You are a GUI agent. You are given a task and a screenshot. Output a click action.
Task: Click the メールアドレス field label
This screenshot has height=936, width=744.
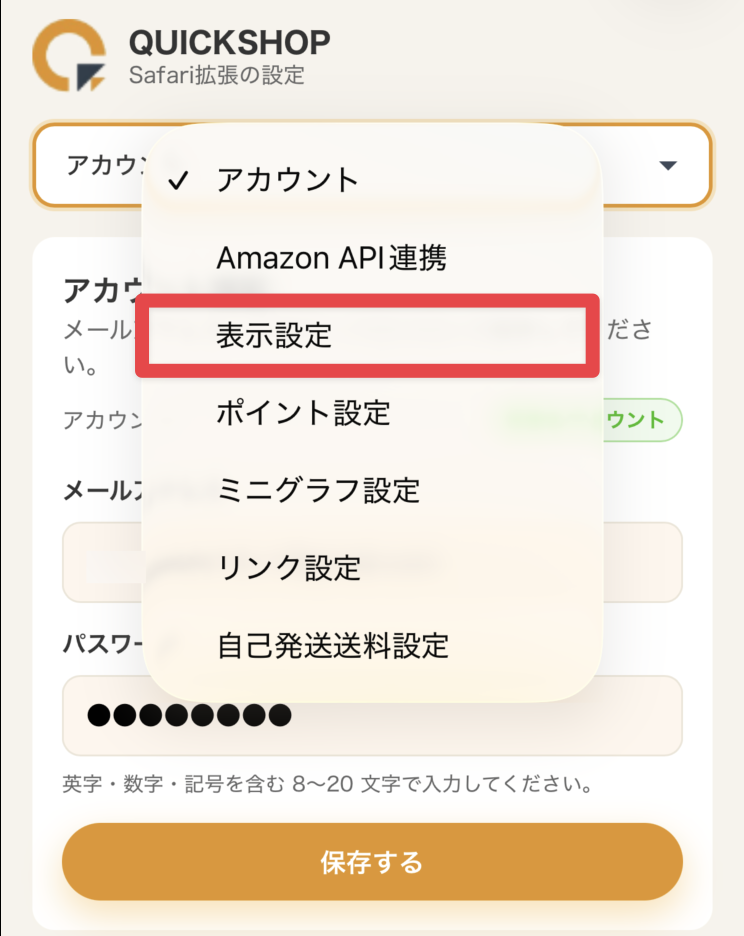point(100,490)
